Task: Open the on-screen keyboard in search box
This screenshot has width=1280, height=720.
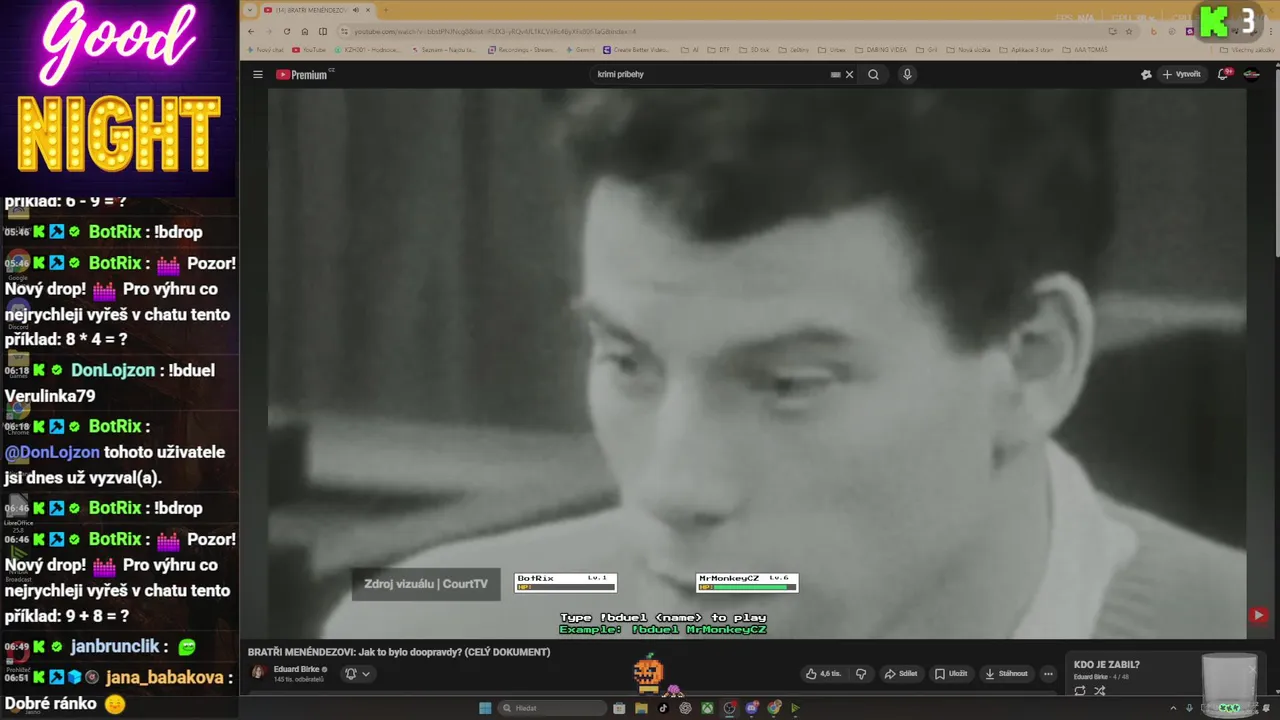Action: 836,74
